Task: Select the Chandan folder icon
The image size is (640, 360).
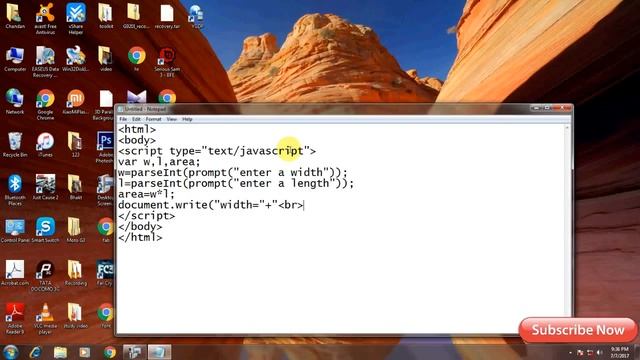Action: [x=15, y=17]
